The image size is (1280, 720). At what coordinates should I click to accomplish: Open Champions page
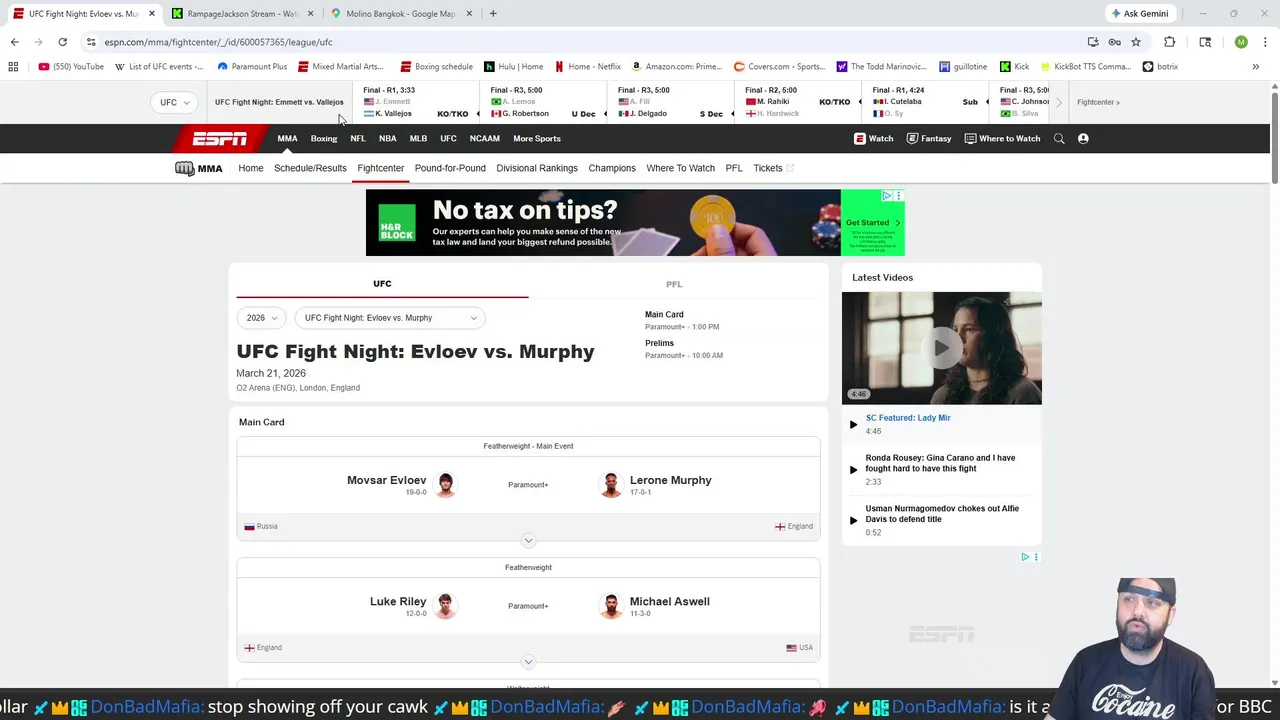point(612,168)
